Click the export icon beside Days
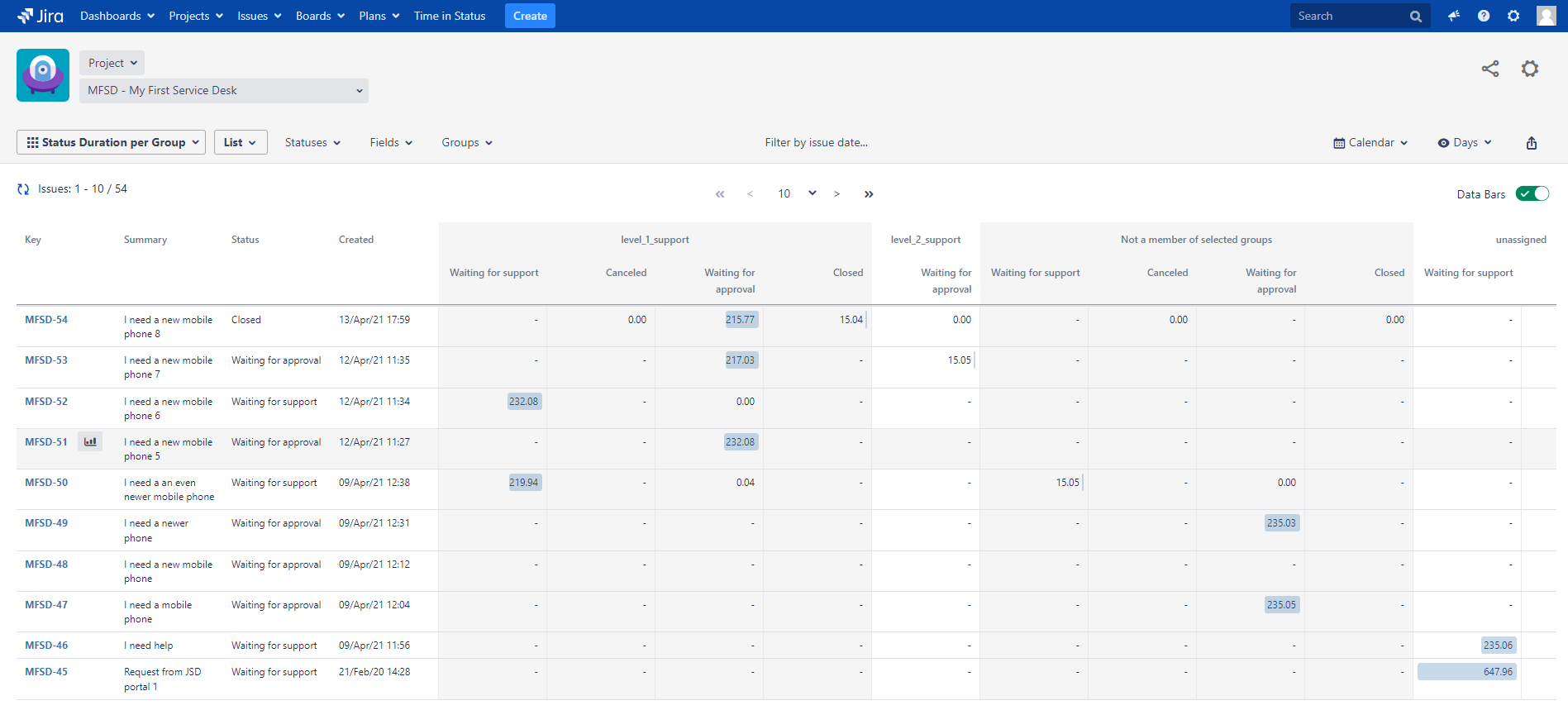 click(x=1531, y=143)
